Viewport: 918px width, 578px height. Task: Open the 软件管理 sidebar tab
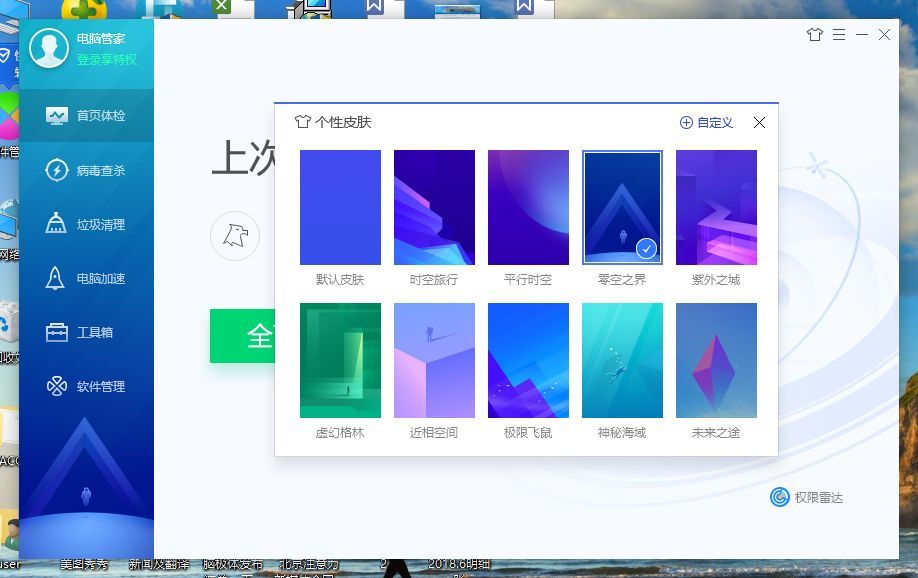87,386
